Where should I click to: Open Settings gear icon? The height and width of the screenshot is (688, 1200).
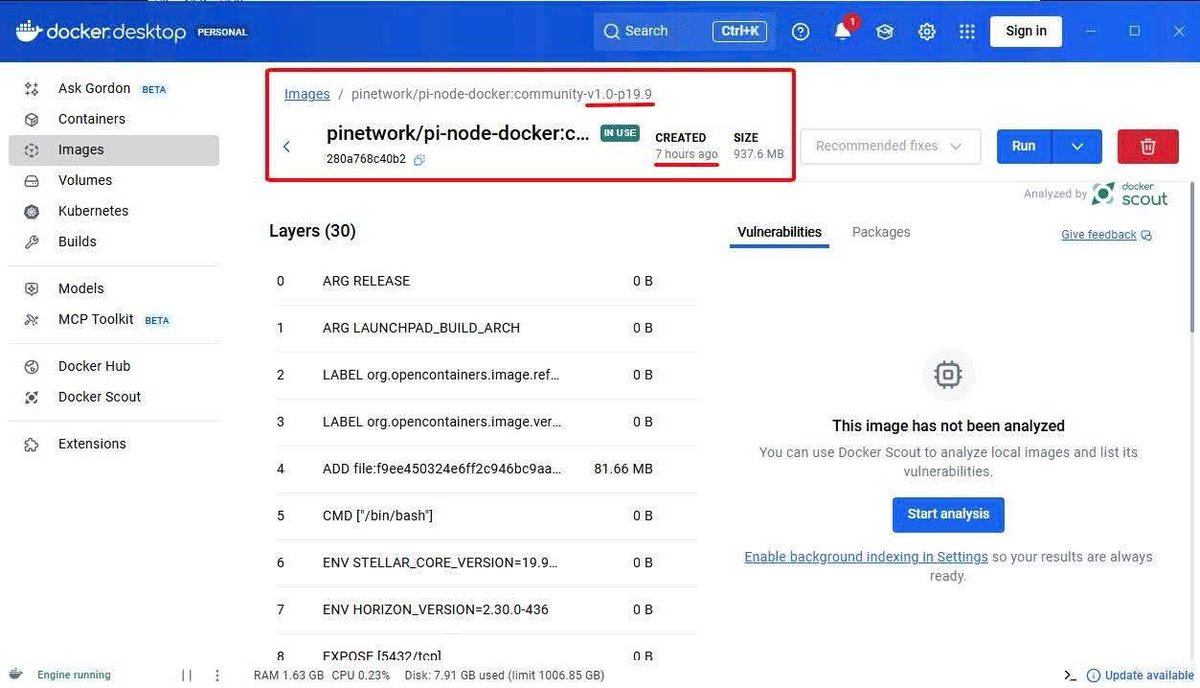(927, 32)
